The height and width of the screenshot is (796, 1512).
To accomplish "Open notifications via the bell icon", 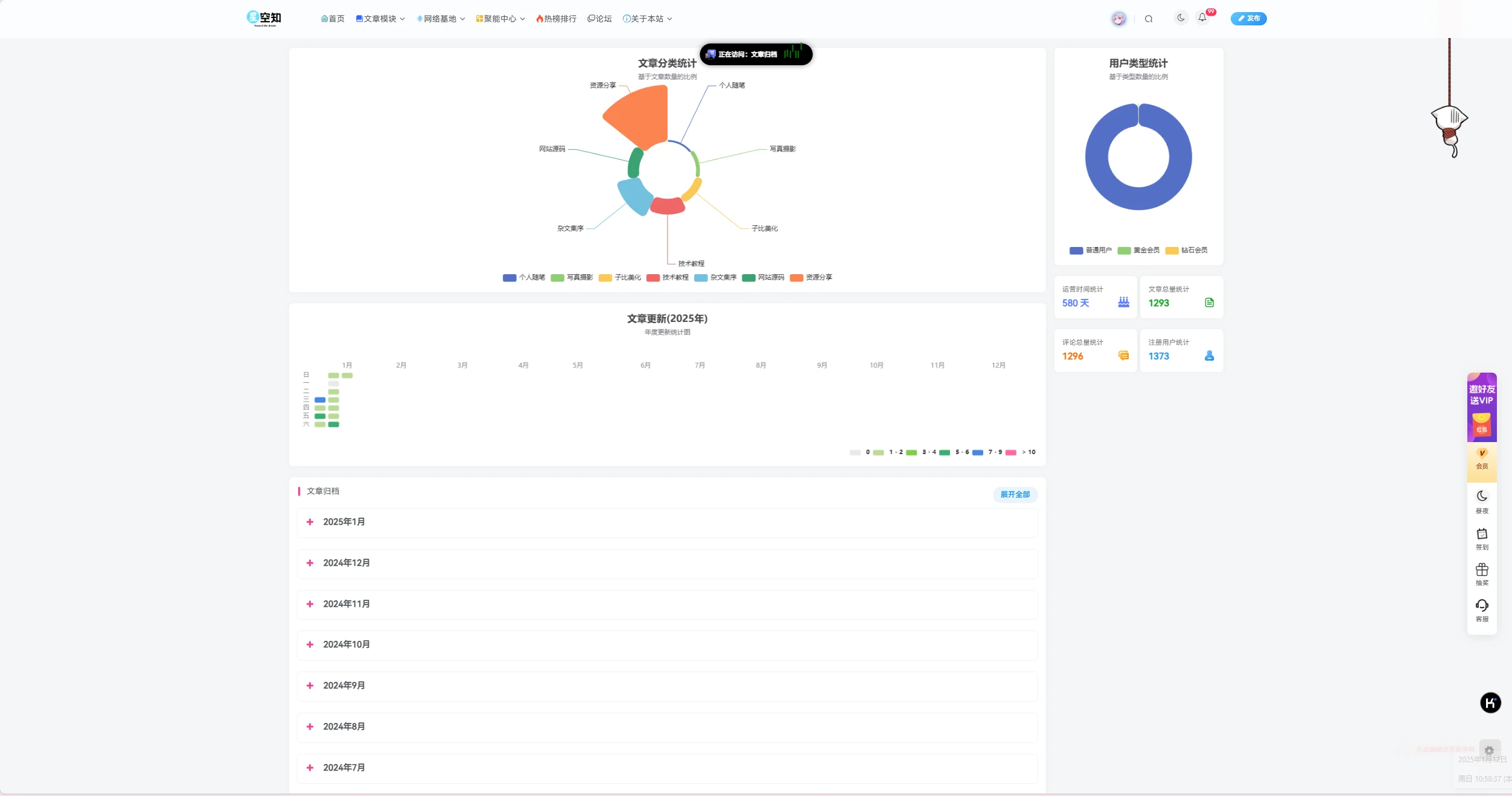I will 1202,18.
